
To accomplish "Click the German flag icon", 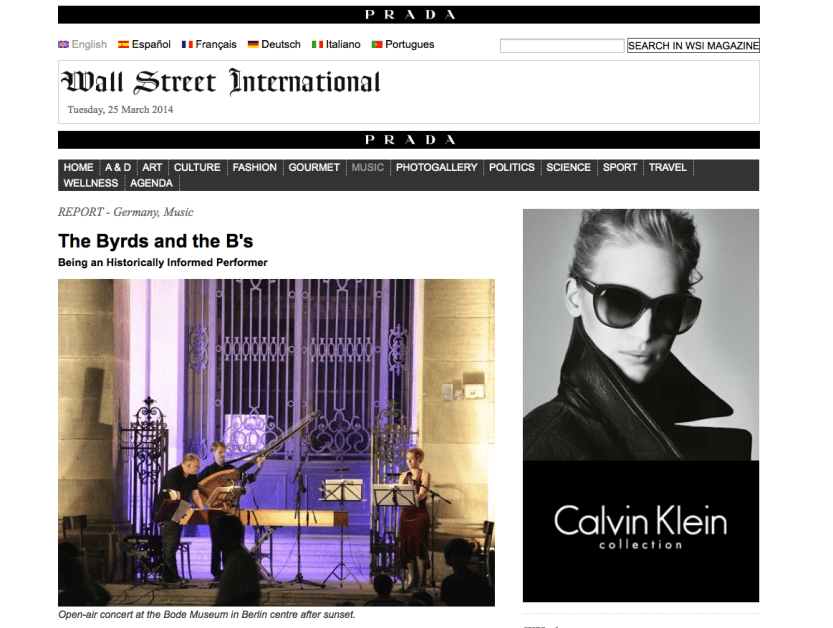I will point(254,45).
